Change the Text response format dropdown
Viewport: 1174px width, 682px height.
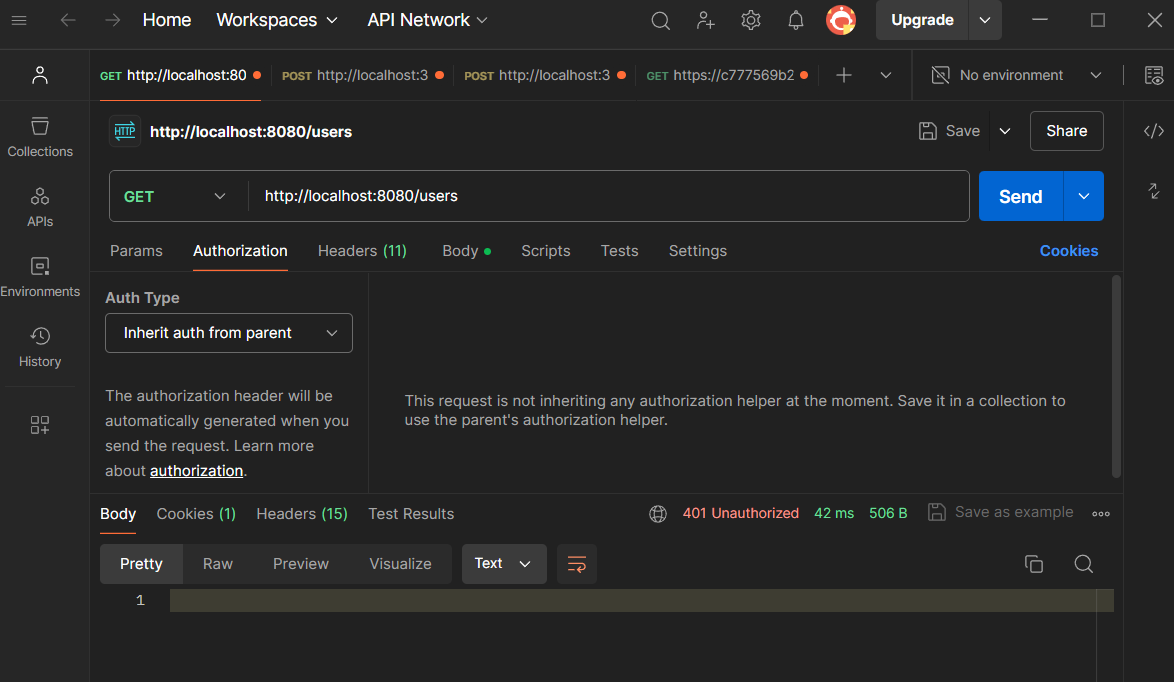[504, 564]
